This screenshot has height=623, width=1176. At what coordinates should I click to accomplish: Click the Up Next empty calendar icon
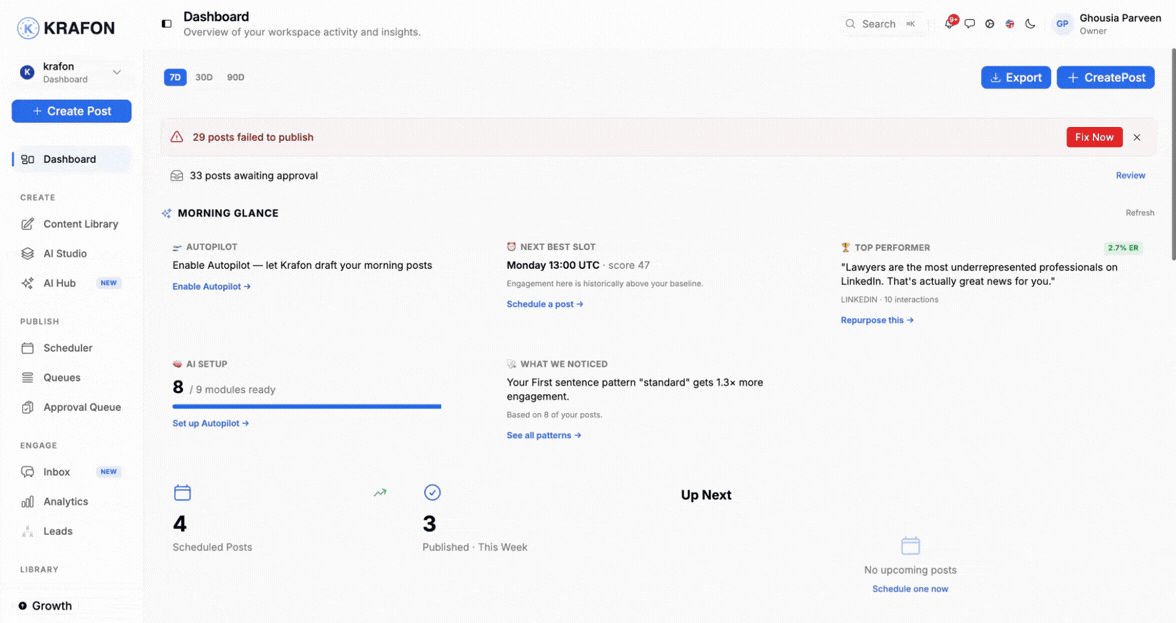pyautogui.click(x=910, y=545)
